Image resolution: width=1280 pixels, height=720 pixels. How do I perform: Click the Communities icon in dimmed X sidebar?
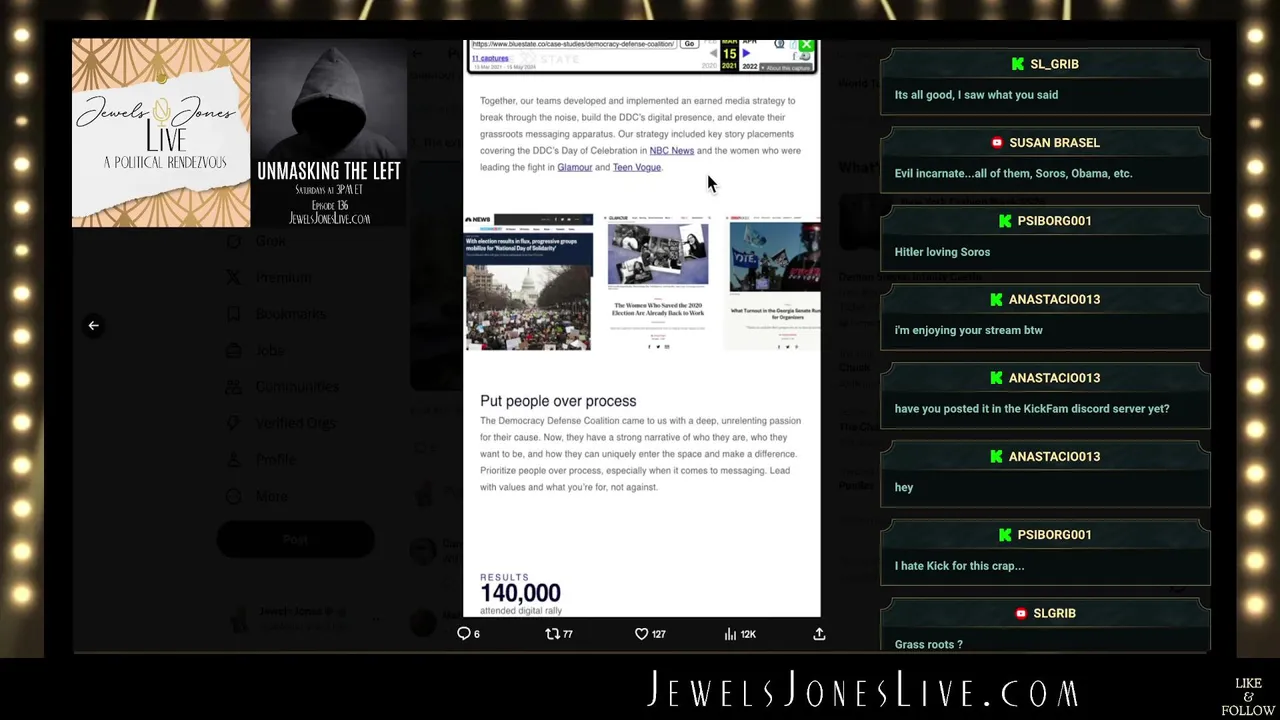[233, 387]
